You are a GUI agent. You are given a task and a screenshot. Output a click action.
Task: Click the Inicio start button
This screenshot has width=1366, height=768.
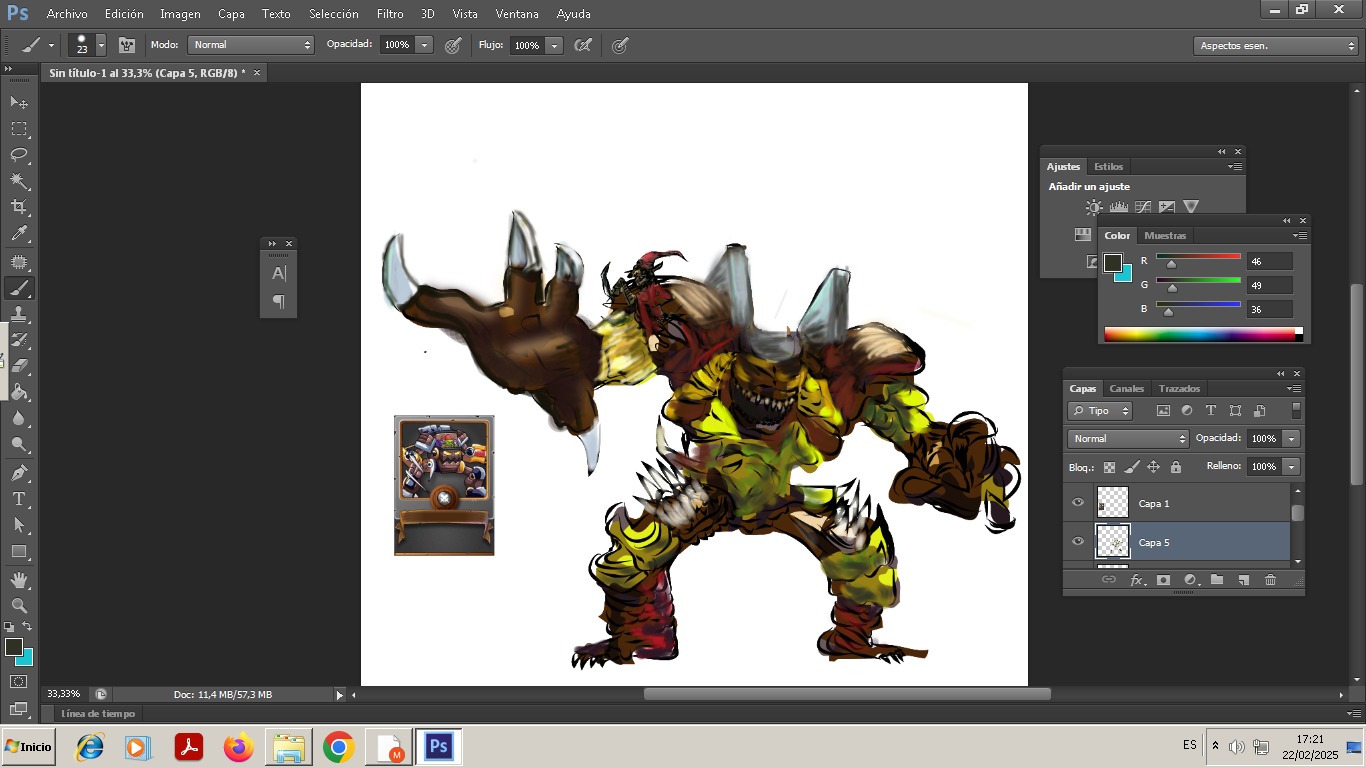[28, 747]
